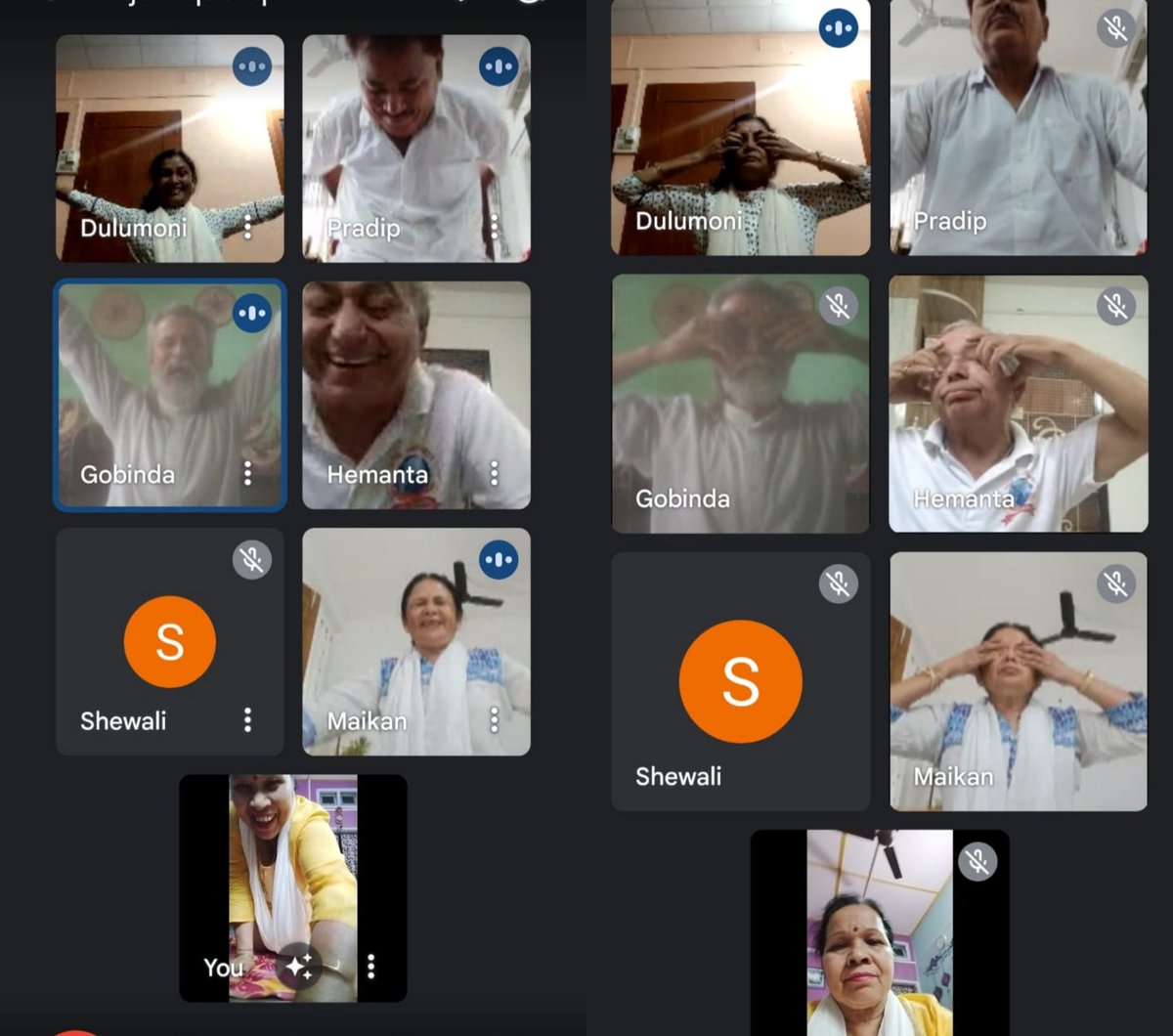Click Shewali's orange S avatar in the left screenshot
The width and height of the screenshot is (1173, 1036).
170,642
